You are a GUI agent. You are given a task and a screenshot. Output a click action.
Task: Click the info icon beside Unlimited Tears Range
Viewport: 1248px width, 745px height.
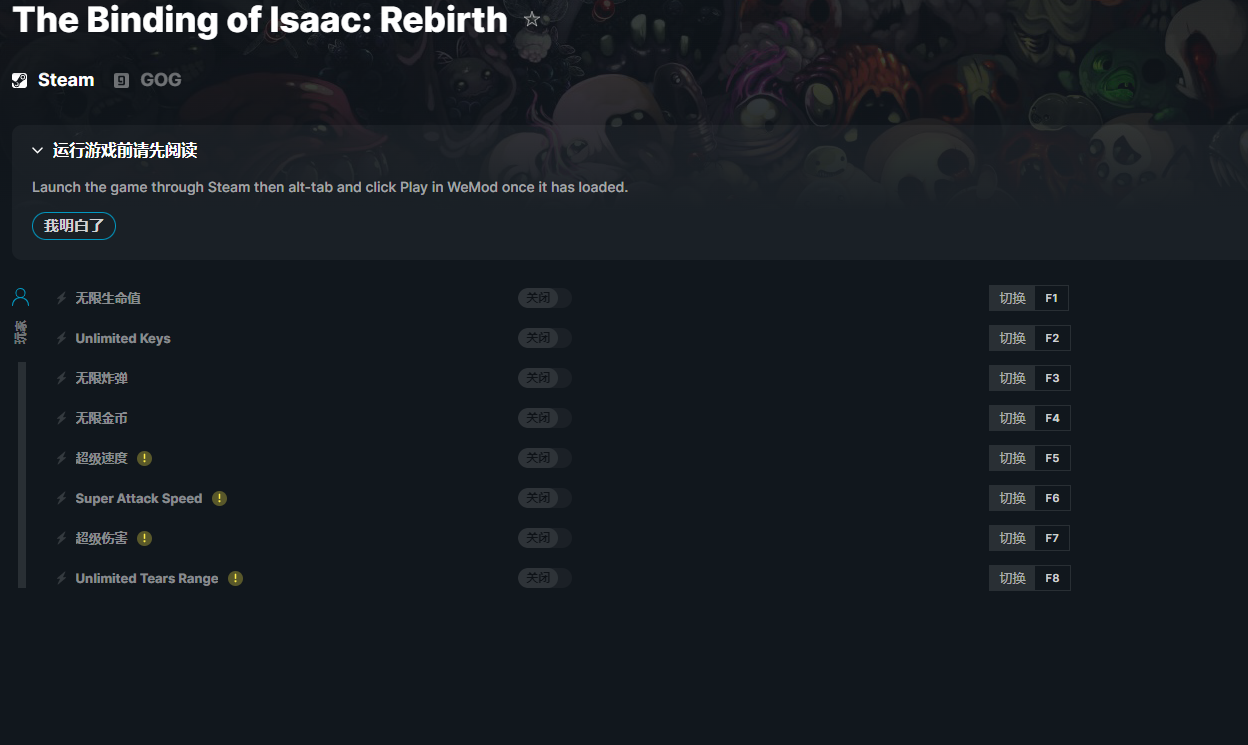coord(236,578)
